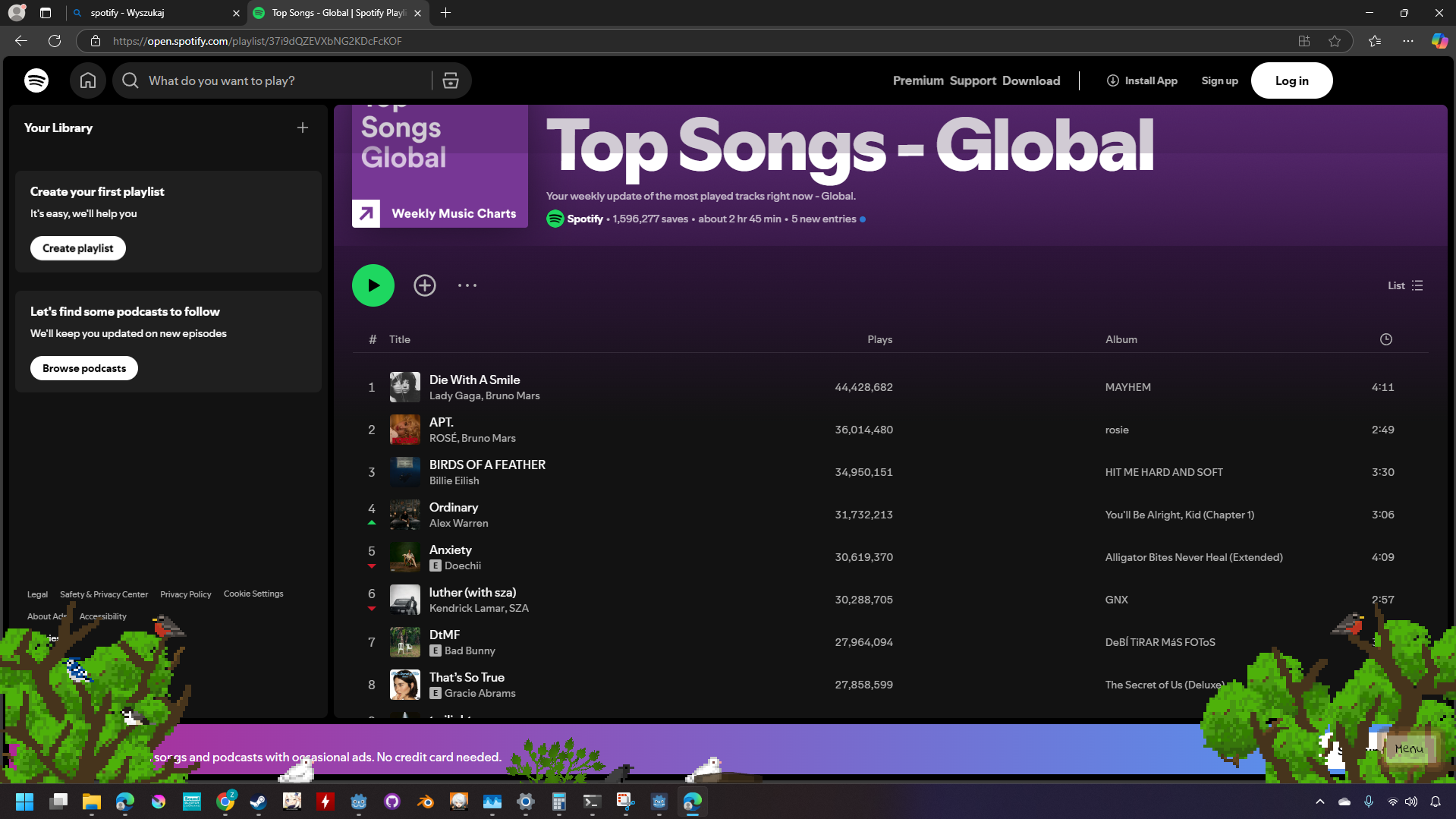Open Copilot in the browser
The width and height of the screenshot is (1456, 819).
(1439, 41)
